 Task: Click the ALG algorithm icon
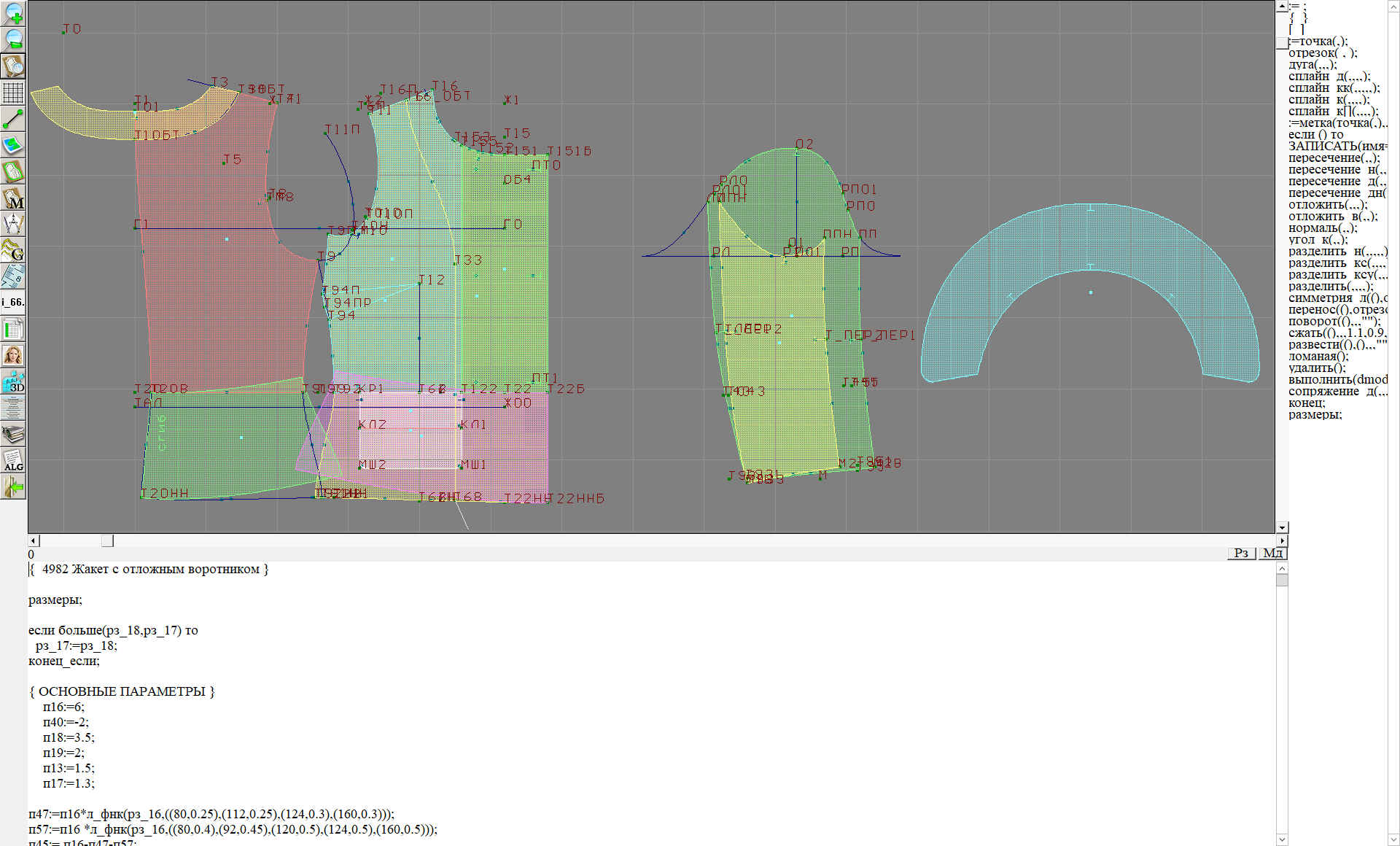13,461
